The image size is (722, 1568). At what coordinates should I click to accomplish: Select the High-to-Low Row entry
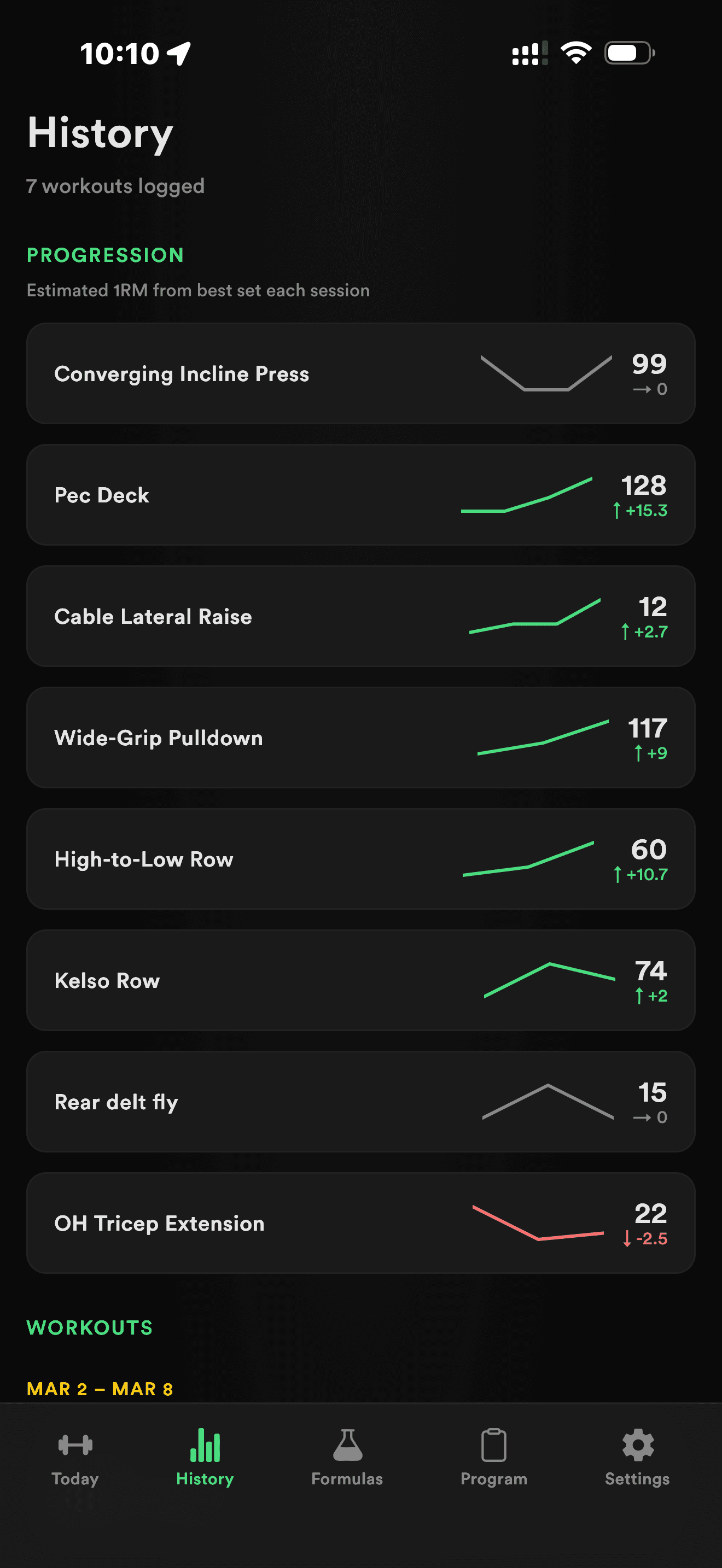click(x=144, y=859)
